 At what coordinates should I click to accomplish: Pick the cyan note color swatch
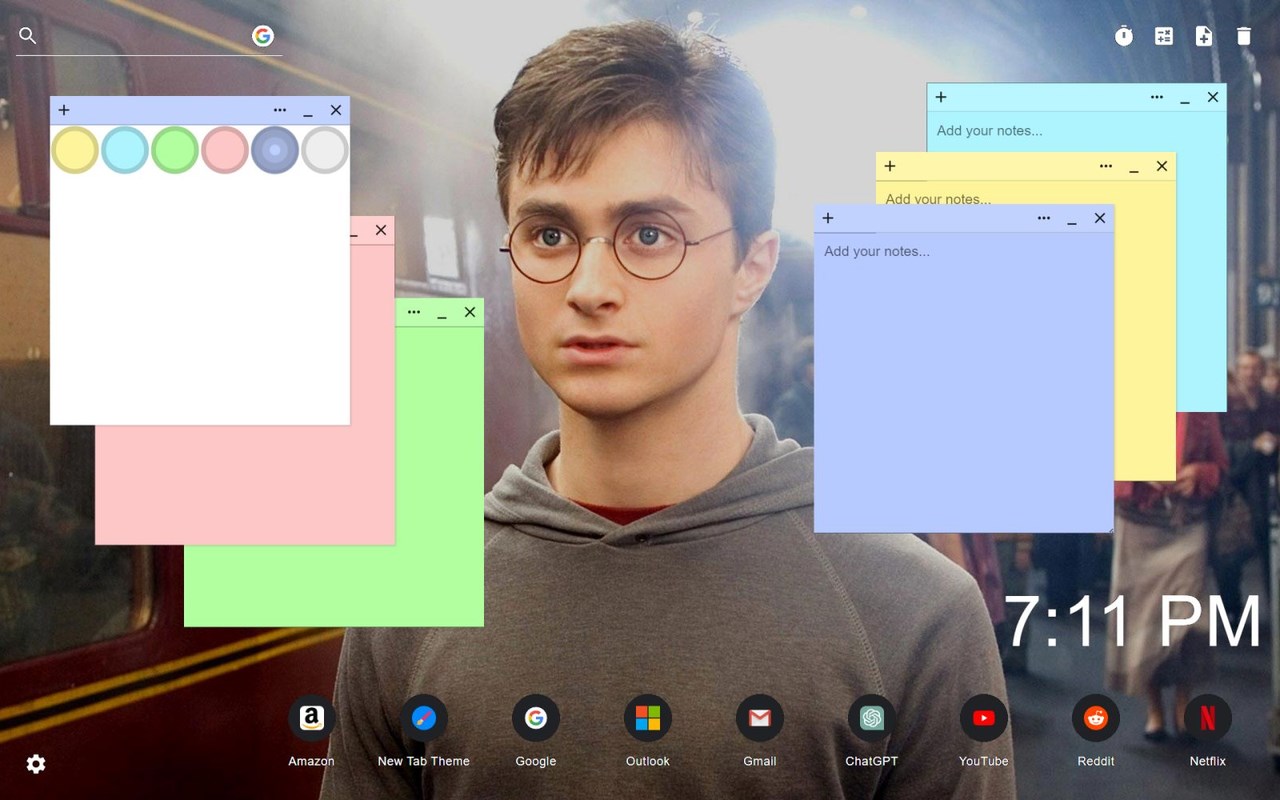click(x=125, y=150)
